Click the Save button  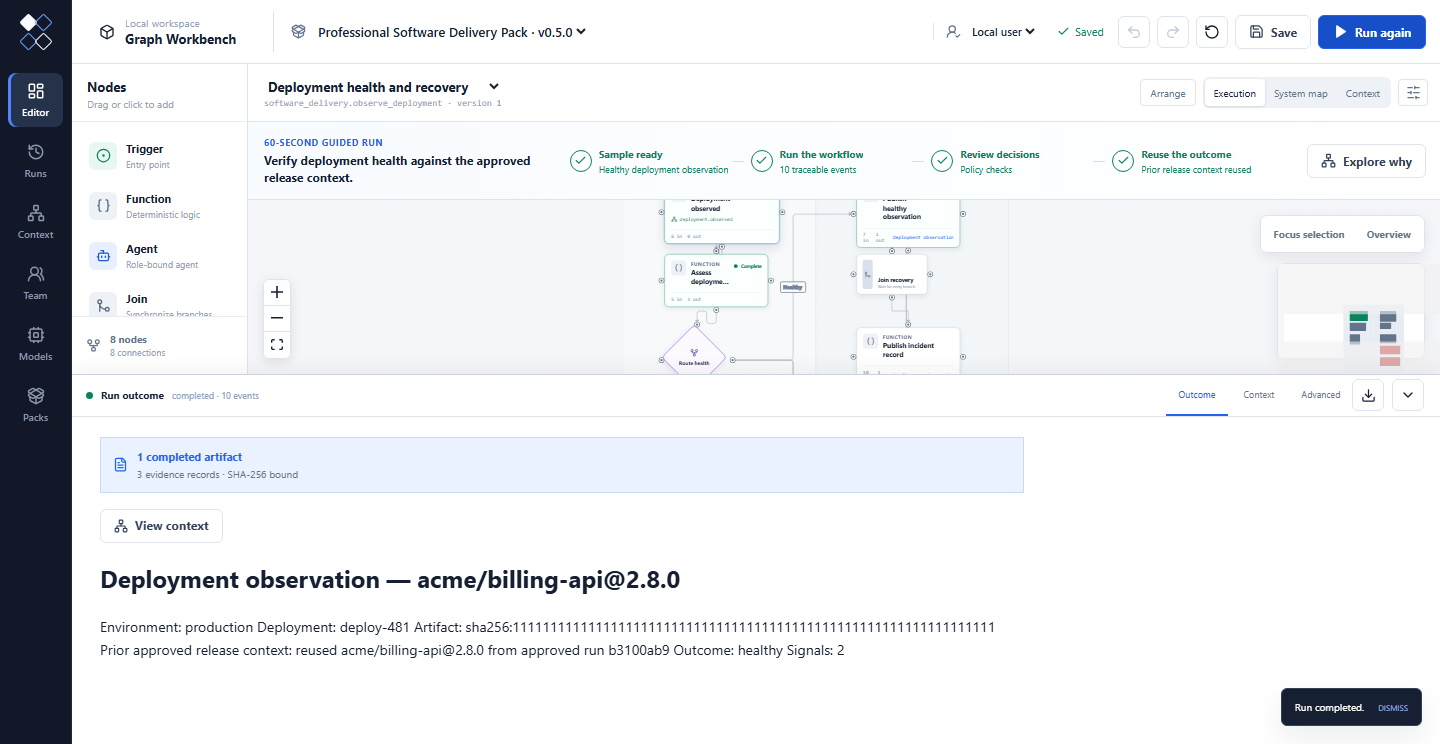(1273, 32)
